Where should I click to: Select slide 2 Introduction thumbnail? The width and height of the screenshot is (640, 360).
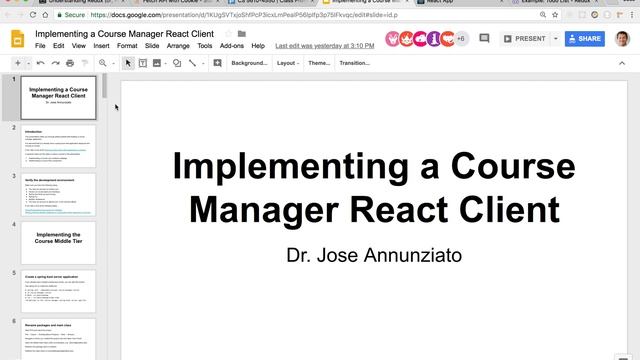coord(58,146)
